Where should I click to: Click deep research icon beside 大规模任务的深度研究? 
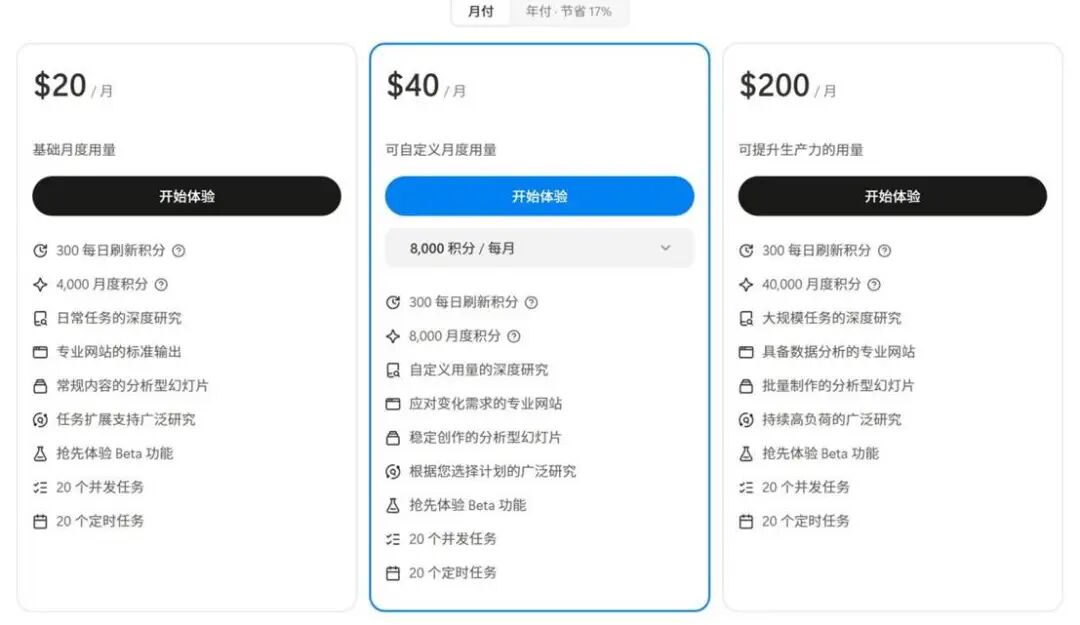point(746,318)
